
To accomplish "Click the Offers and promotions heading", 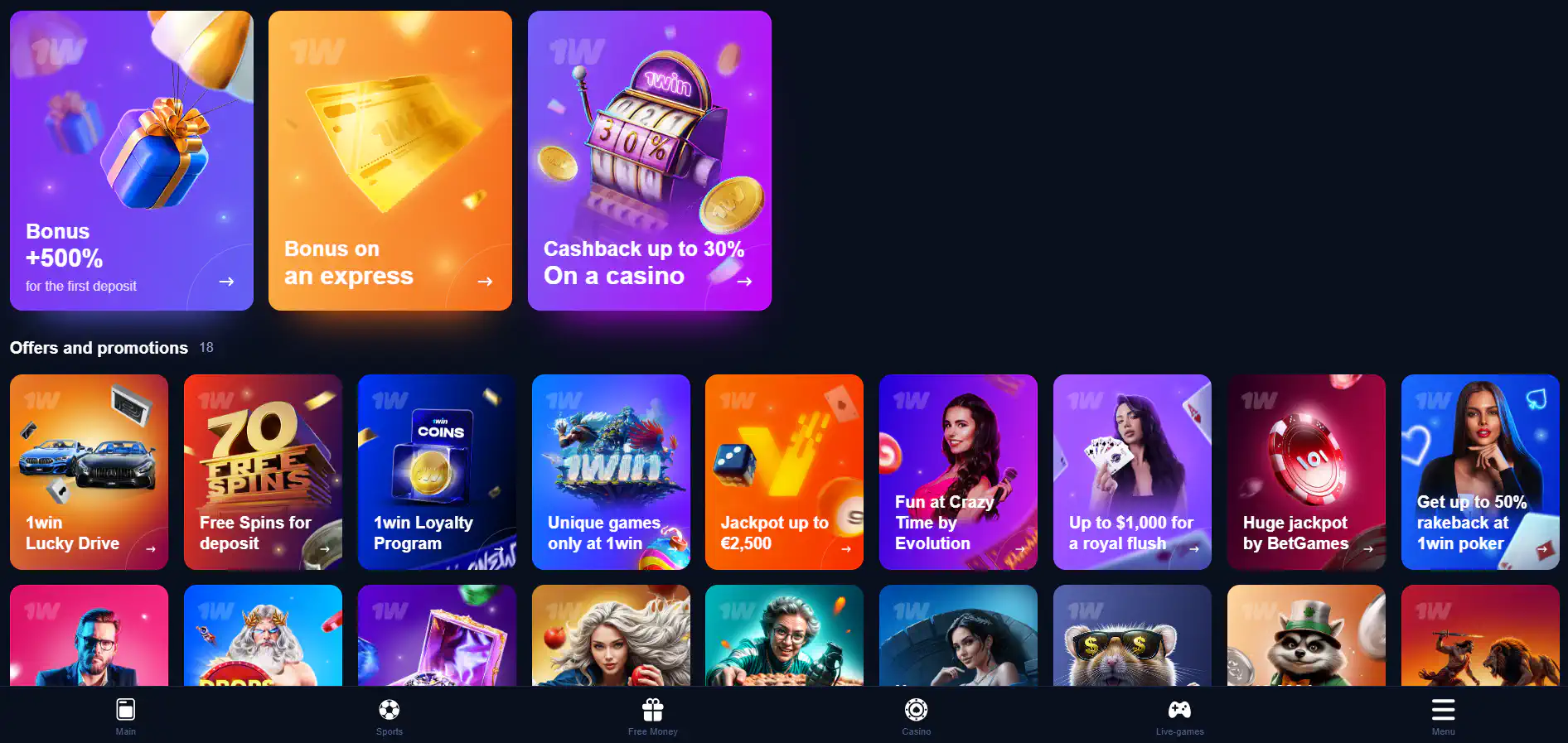I will pyautogui.click(x=99, y=348).
